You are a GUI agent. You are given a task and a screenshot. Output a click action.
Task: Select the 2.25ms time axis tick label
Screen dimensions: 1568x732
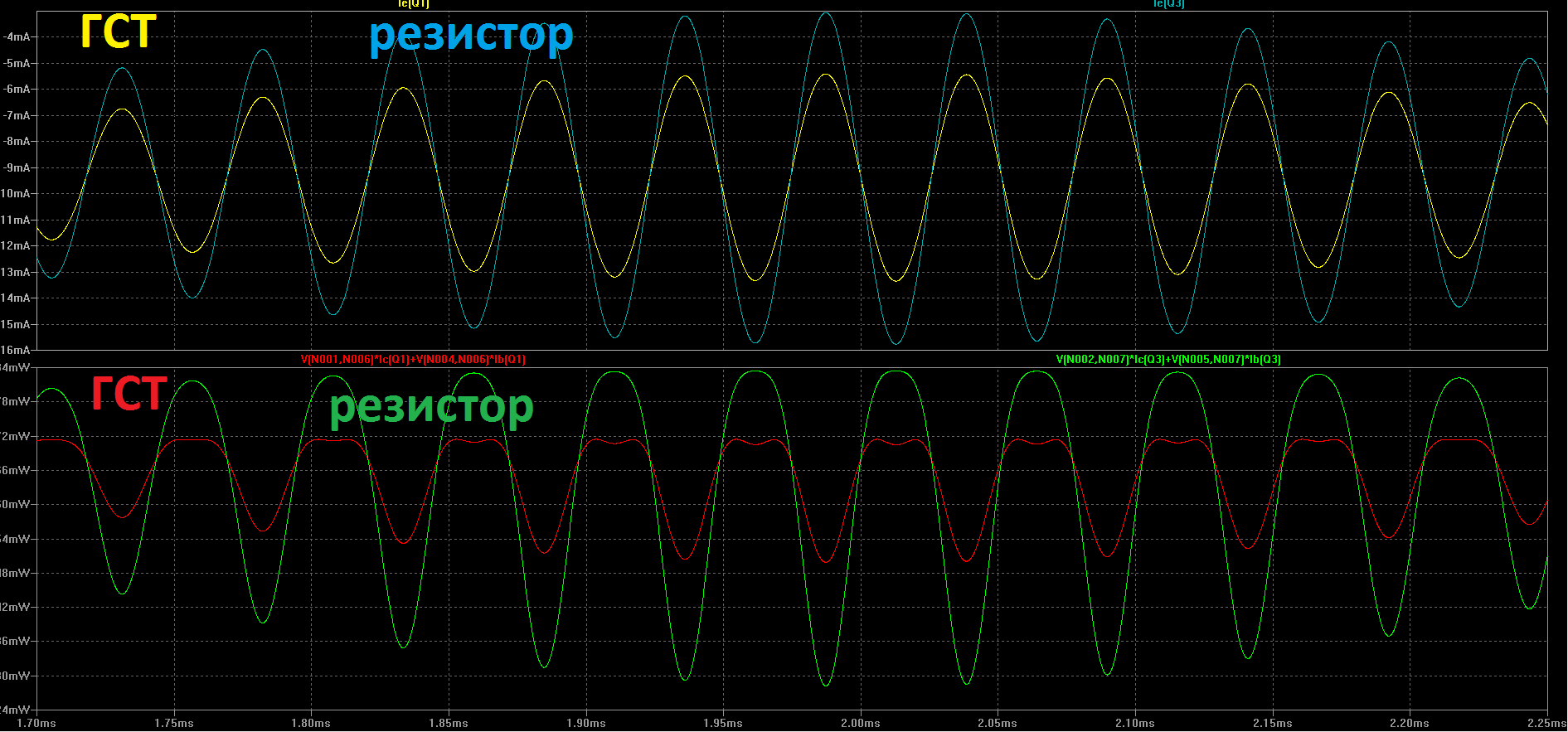[1547, 723]
